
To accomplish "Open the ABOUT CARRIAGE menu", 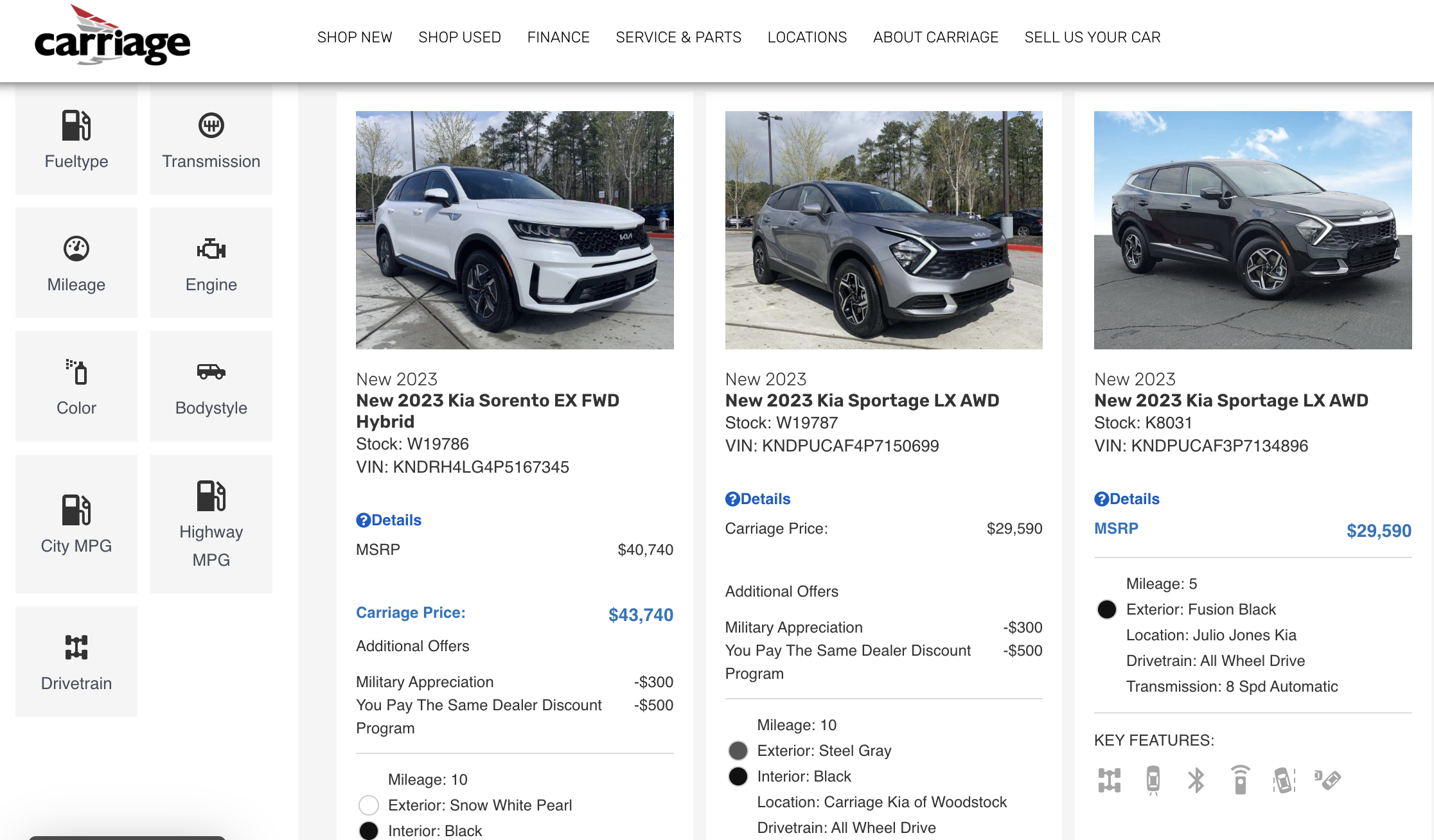I will pos(935,37).
